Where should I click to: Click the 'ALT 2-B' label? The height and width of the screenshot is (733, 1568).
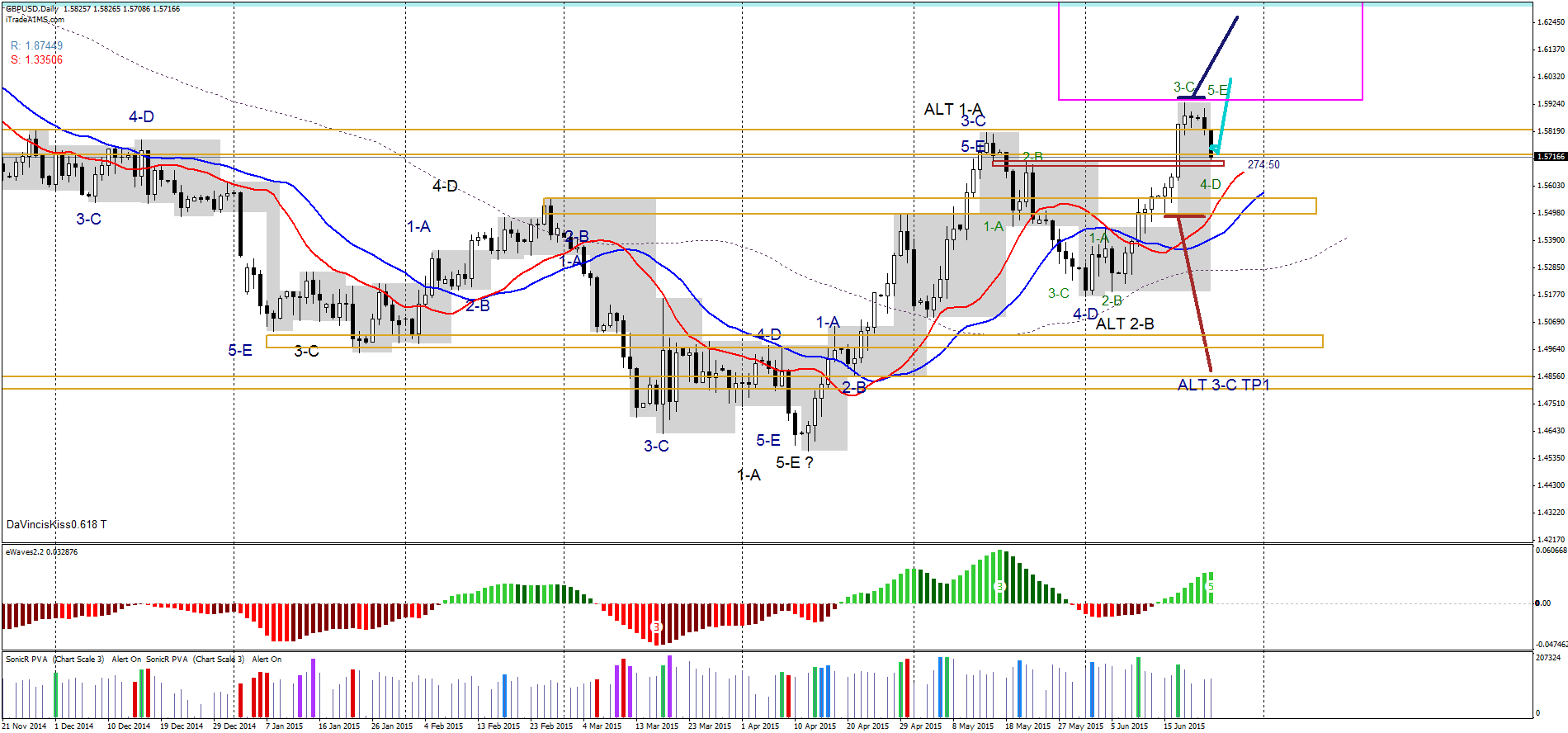1125,324
